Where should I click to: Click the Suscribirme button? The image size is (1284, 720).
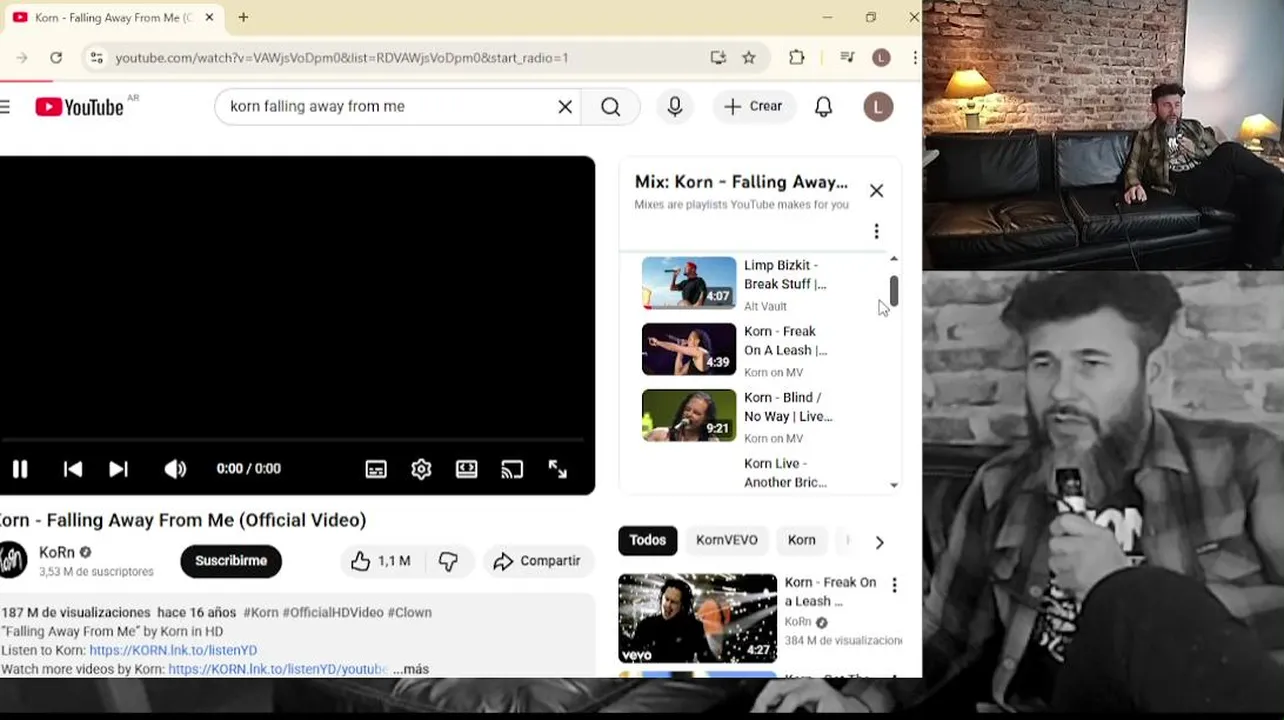coord(231,561)
